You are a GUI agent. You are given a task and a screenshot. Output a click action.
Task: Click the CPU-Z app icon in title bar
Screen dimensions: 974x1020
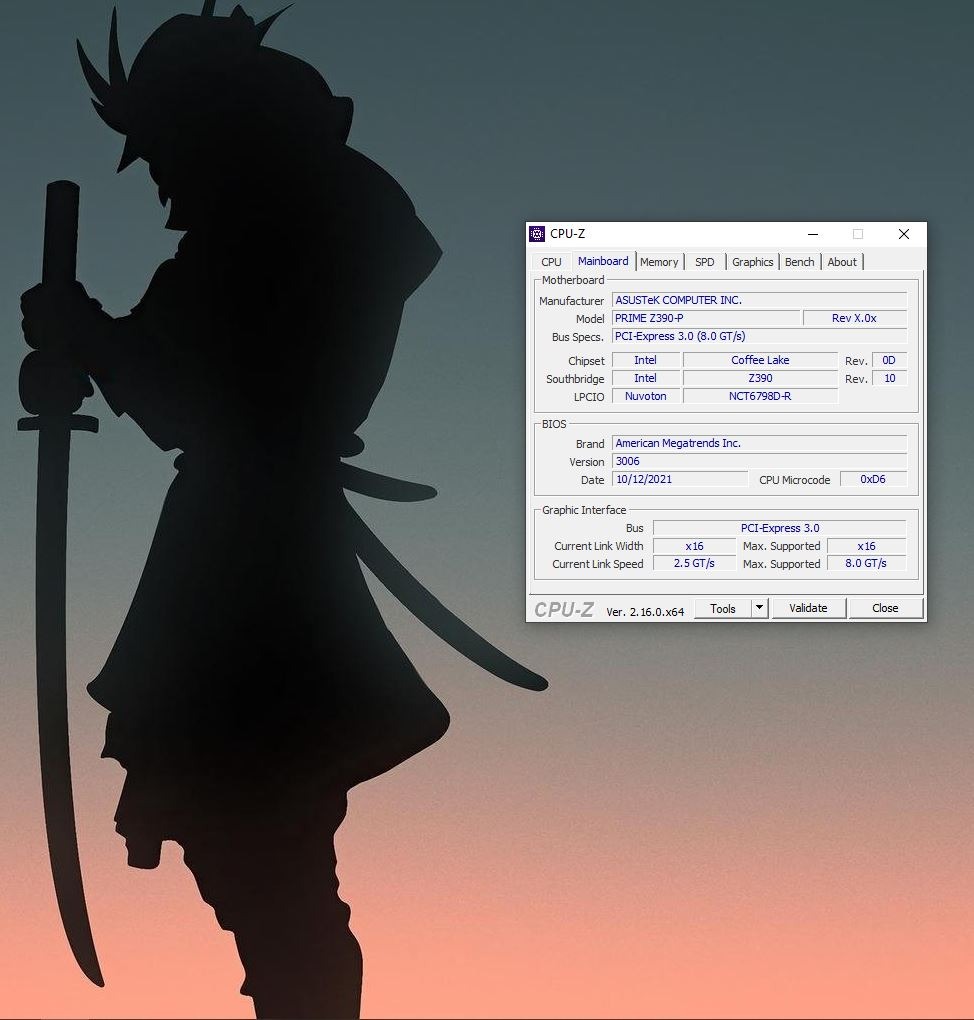[537, 234]
